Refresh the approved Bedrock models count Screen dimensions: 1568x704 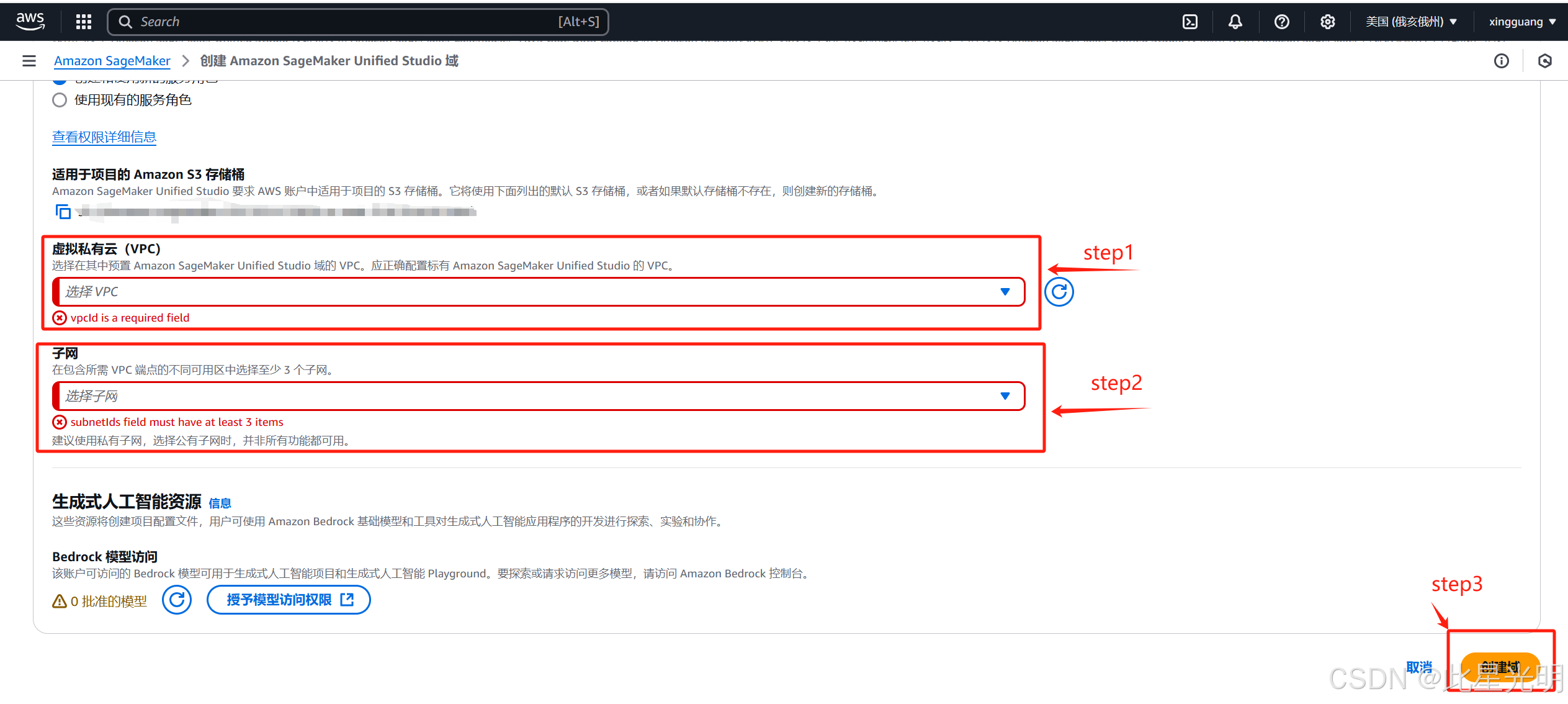pos(177,600)
